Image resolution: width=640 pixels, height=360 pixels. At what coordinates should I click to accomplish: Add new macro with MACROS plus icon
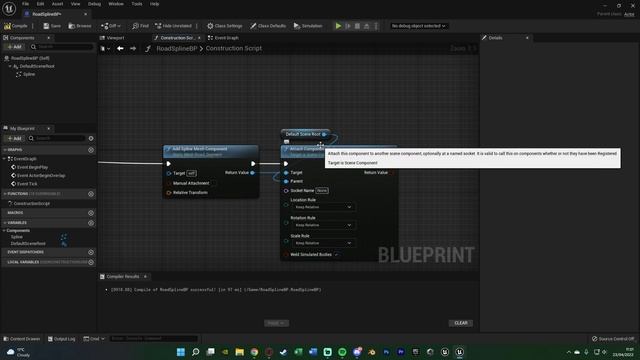(91, 213)
